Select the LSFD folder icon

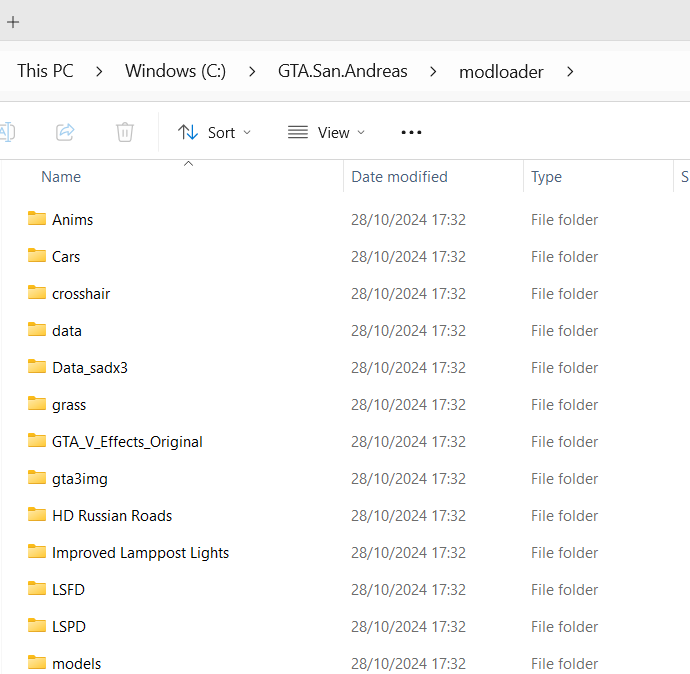coord(37,588)
